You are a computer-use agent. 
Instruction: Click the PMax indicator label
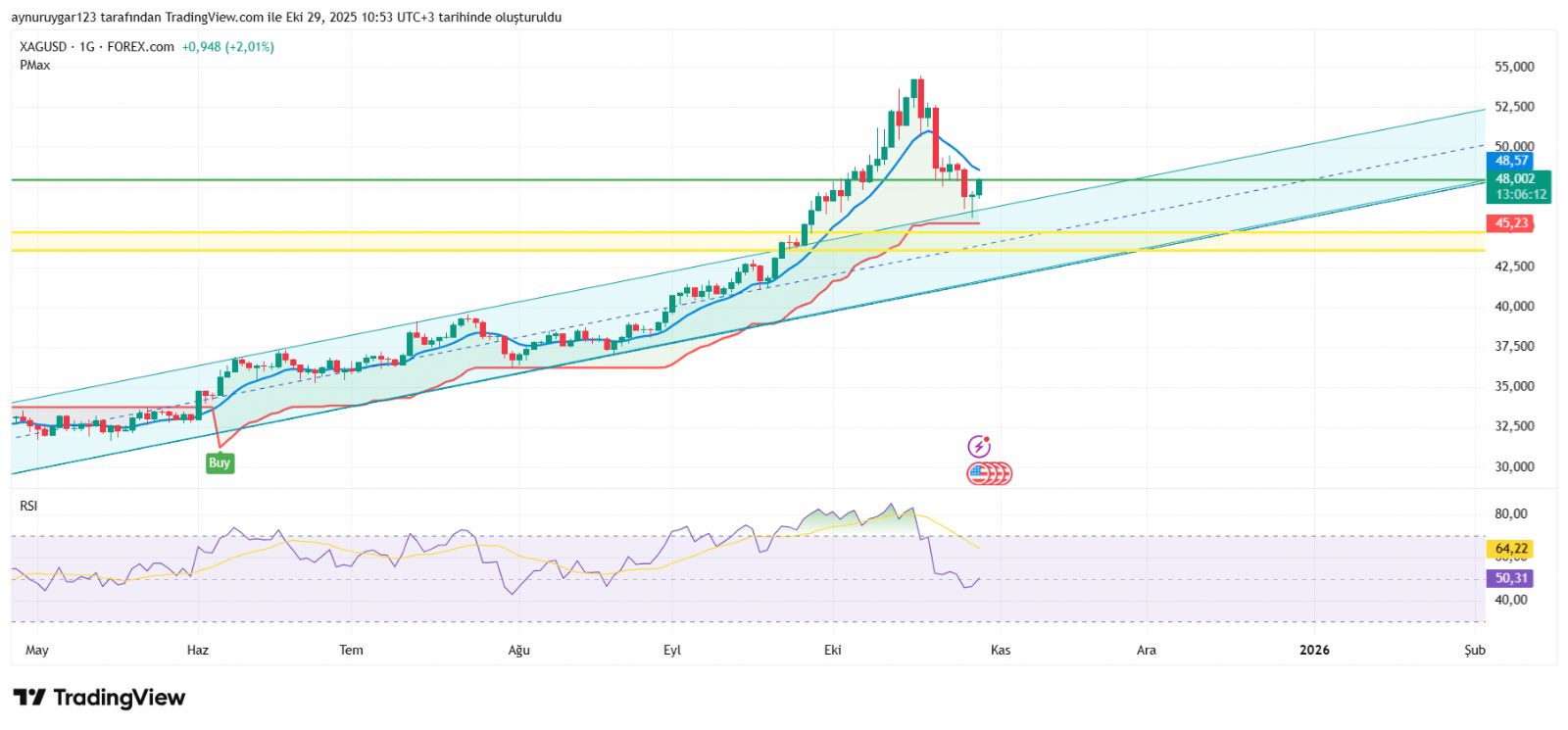[34, 66]
